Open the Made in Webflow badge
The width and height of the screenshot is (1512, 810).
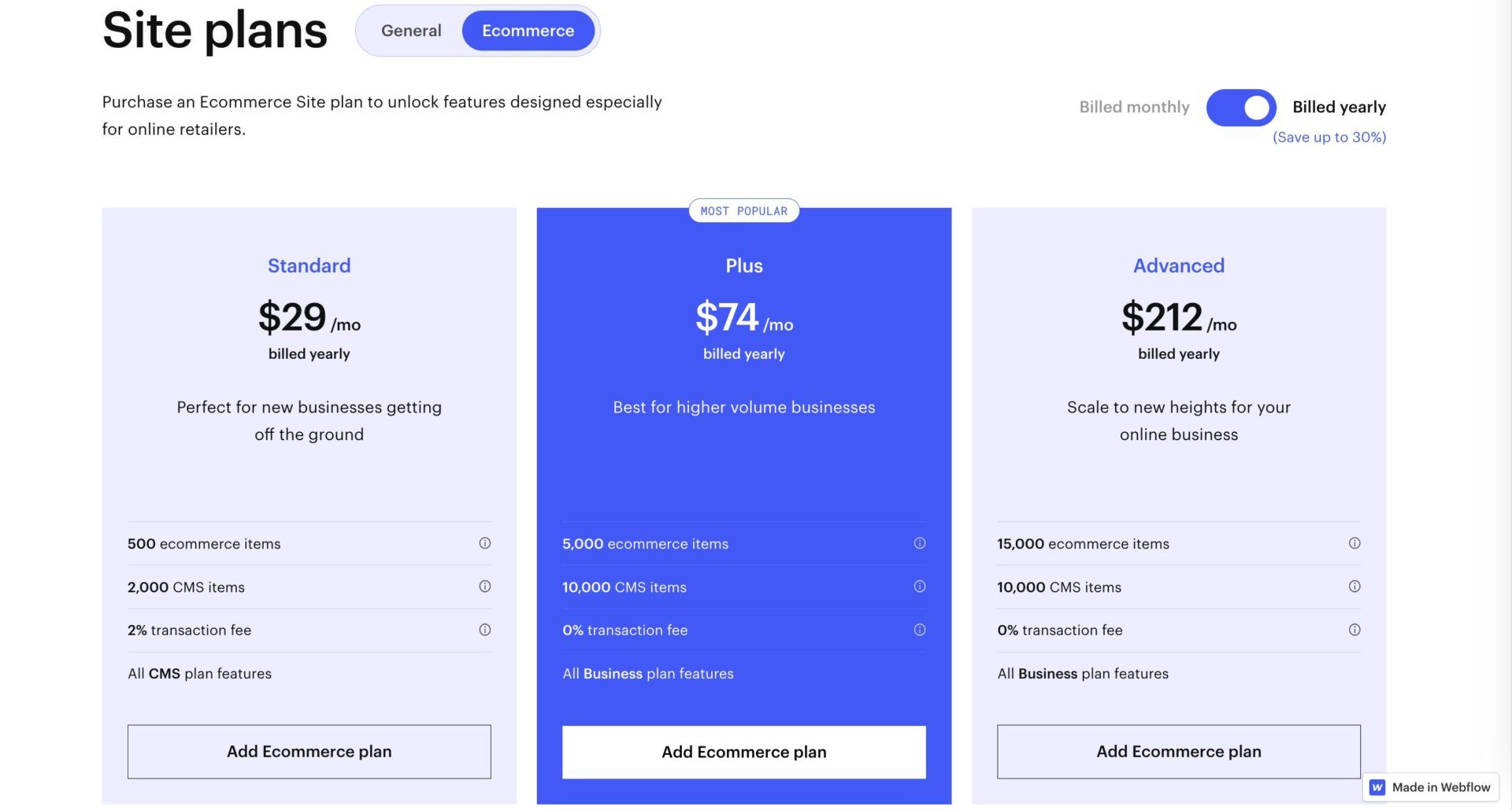[x=1431, y=787]
